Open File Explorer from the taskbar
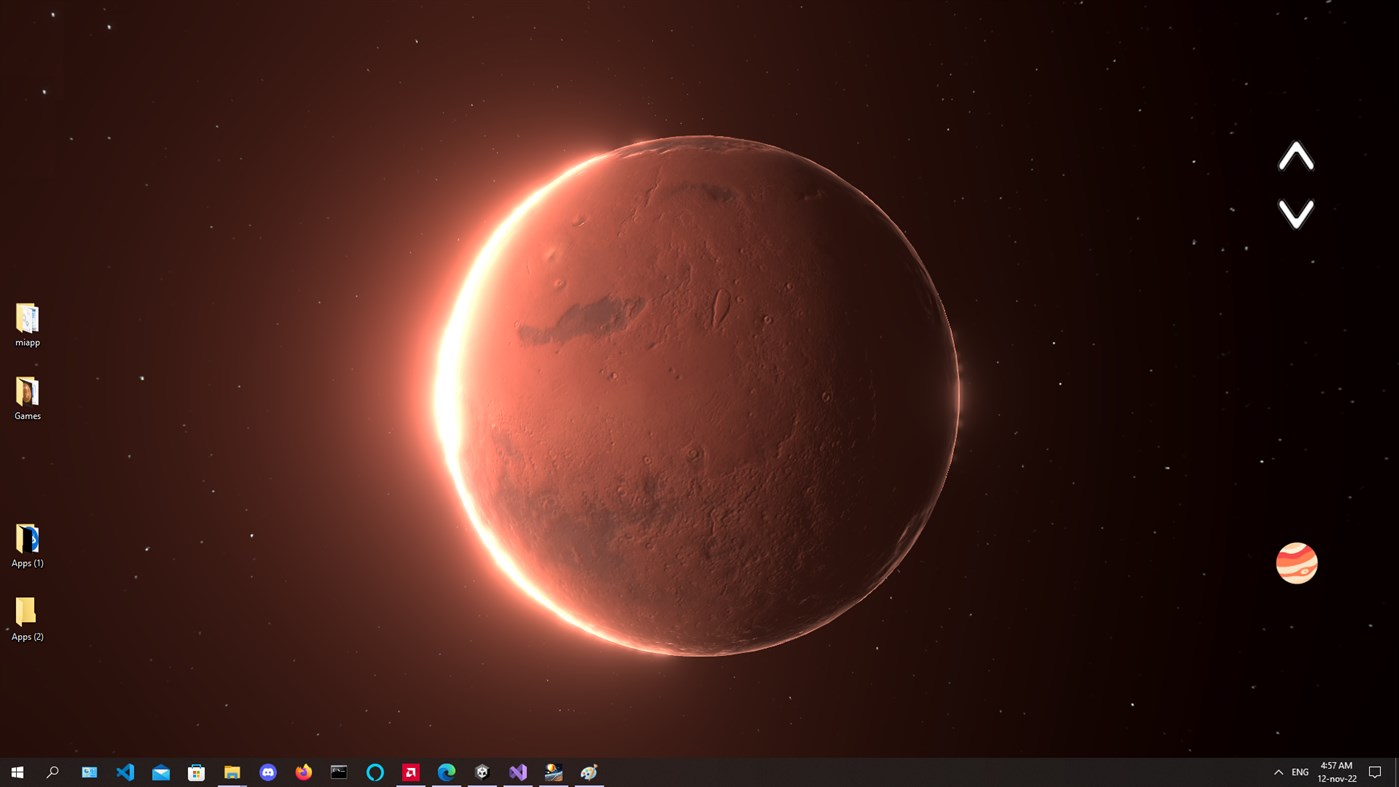This screenshot has height=787, width=1399. coord(232,771)
